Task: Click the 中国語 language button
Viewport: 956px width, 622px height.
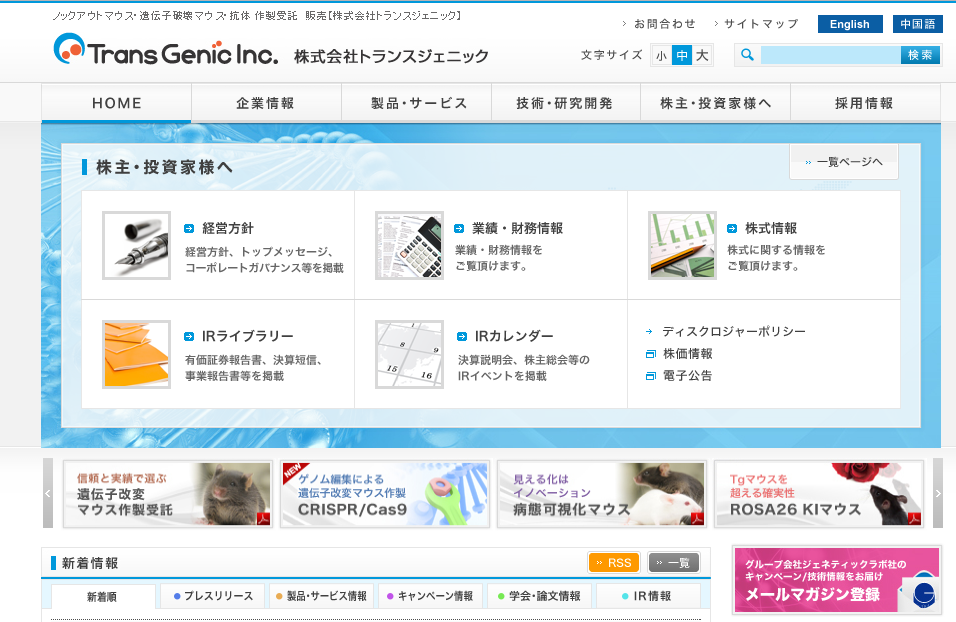Action: 918,24
